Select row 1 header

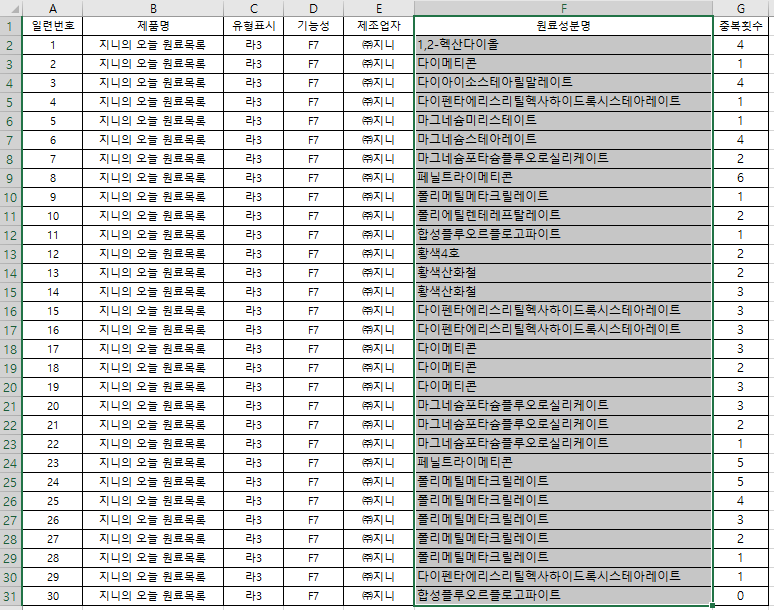(11, 26)
